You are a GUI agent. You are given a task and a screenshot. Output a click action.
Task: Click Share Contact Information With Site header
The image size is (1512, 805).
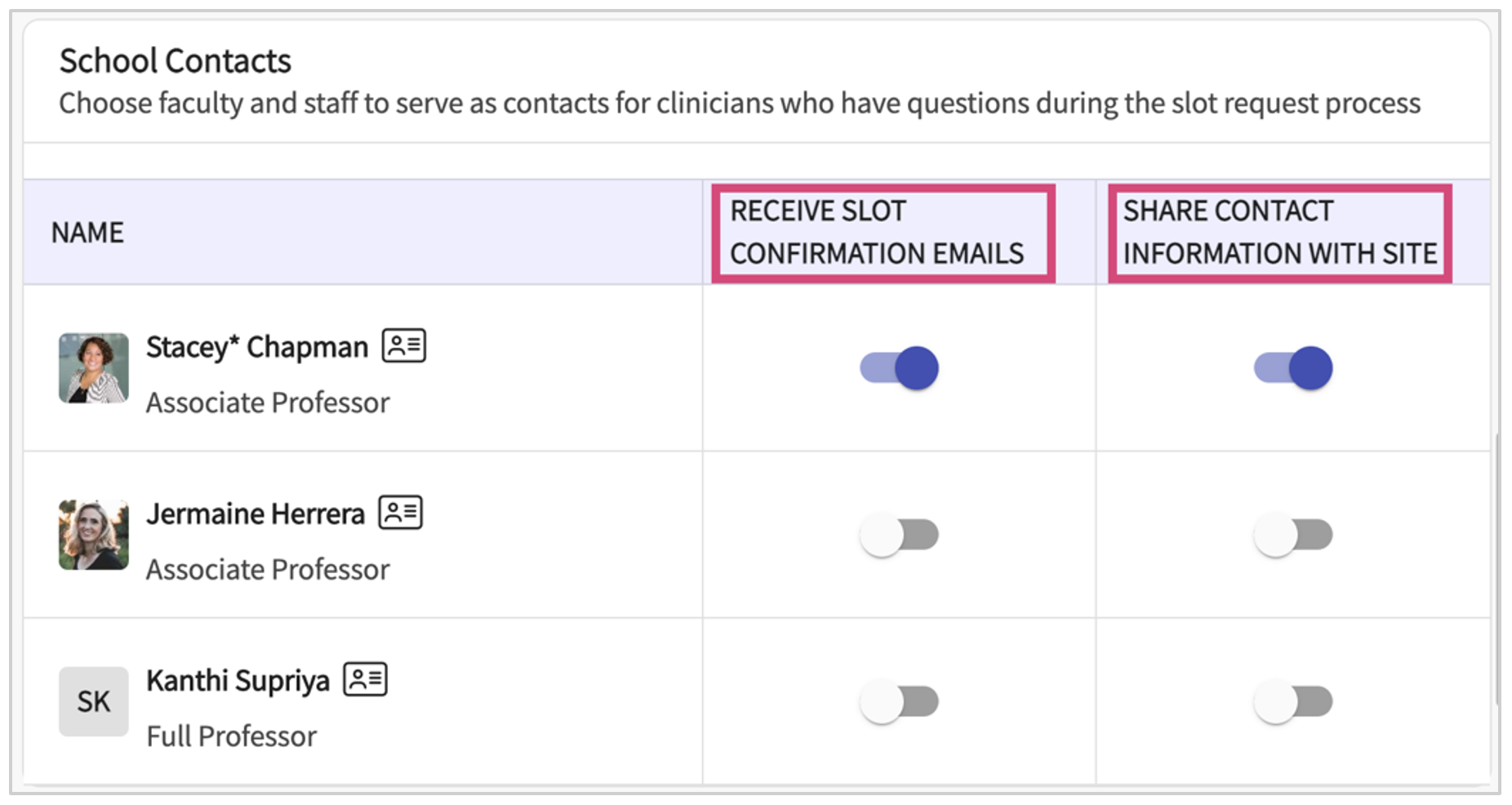click(1279, 233)
